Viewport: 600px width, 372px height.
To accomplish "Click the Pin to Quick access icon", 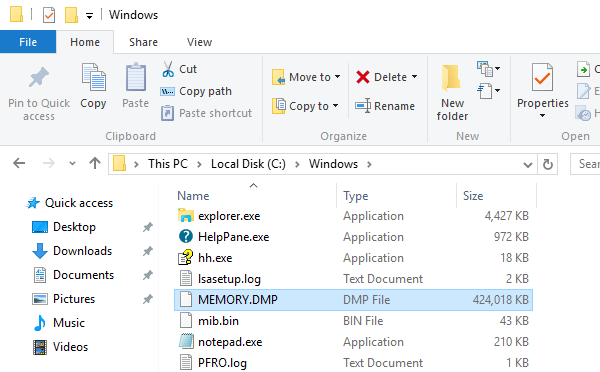I will coord(39,78).
